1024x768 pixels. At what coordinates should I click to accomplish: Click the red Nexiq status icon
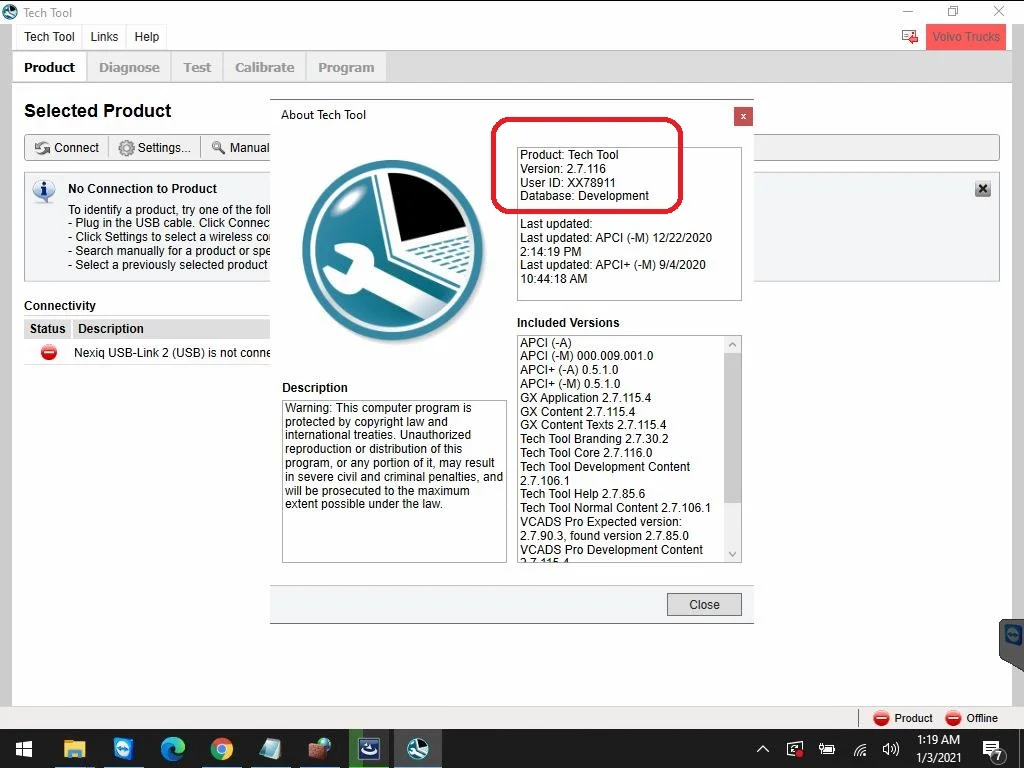click(48, 353)
